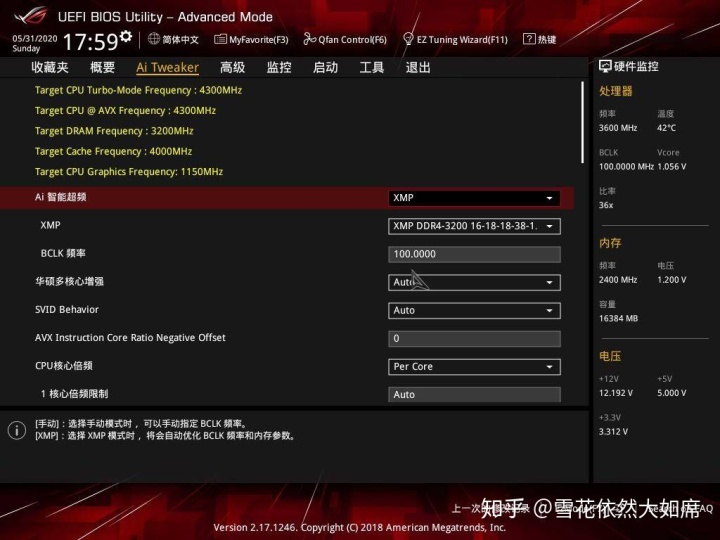
Task: Click Target CPU Graphics Frequency text
Action: 129,171
